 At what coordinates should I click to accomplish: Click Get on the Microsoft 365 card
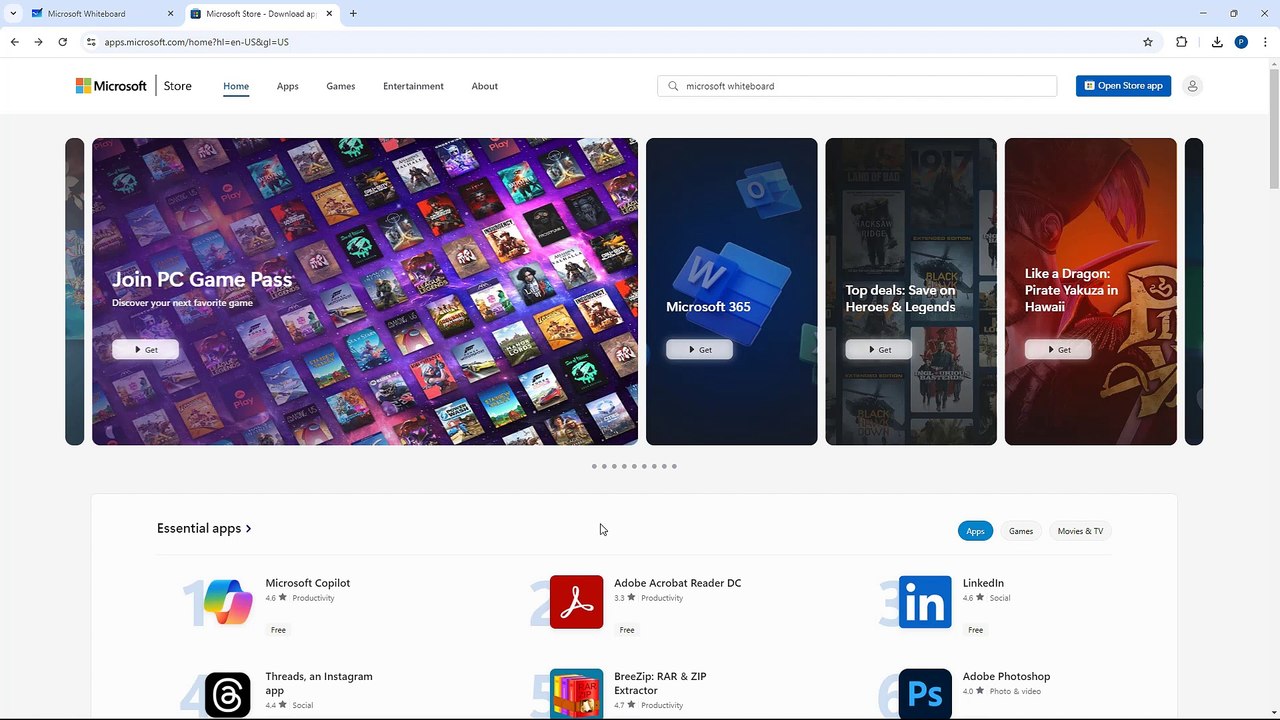[699, 350]
